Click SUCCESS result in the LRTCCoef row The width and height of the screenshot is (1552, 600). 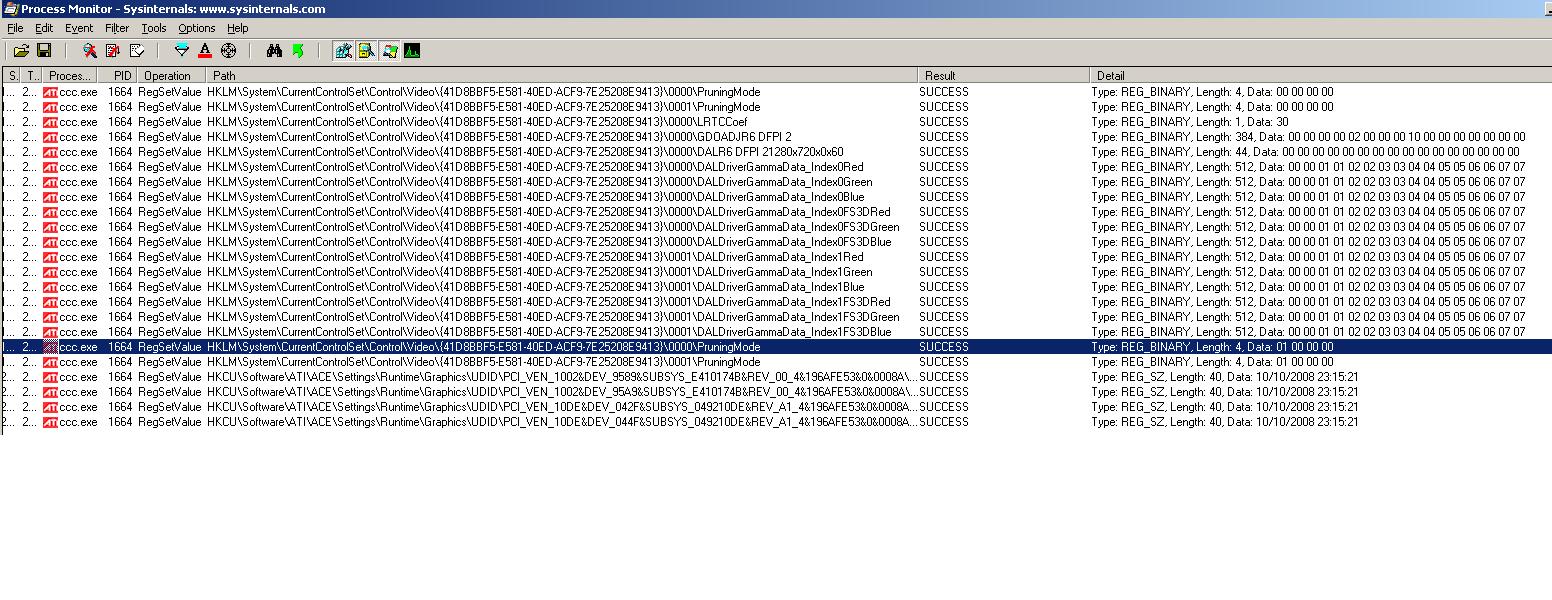point(944,122)
